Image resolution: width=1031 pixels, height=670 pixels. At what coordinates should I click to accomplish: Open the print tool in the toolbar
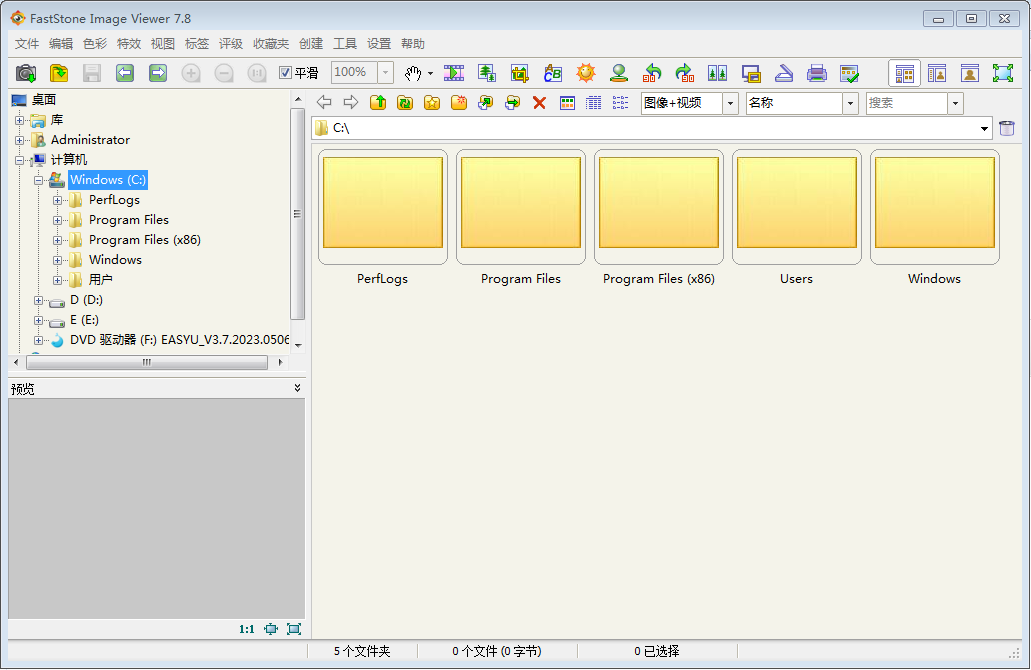817,73
